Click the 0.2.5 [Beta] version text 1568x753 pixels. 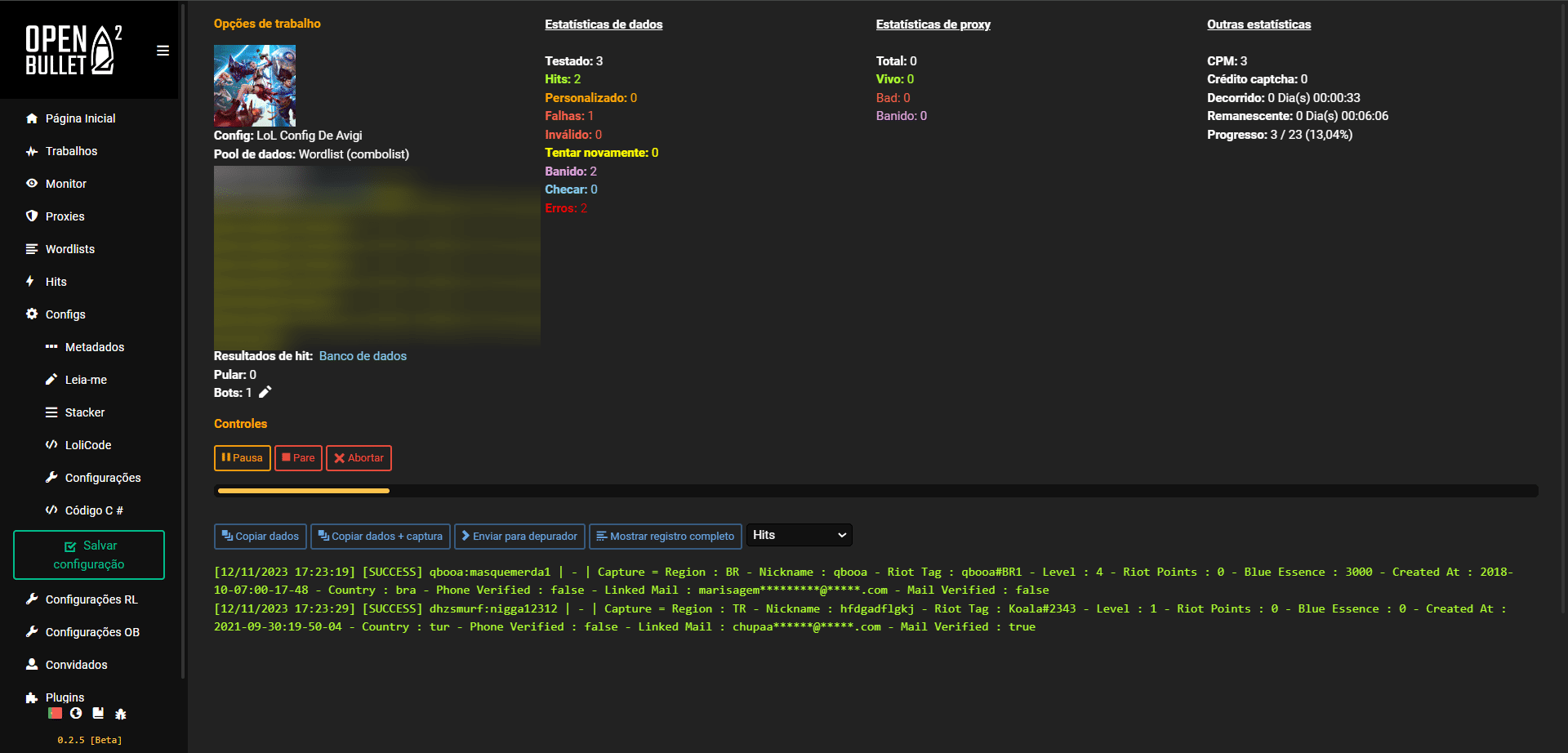(x=90, y=740)
